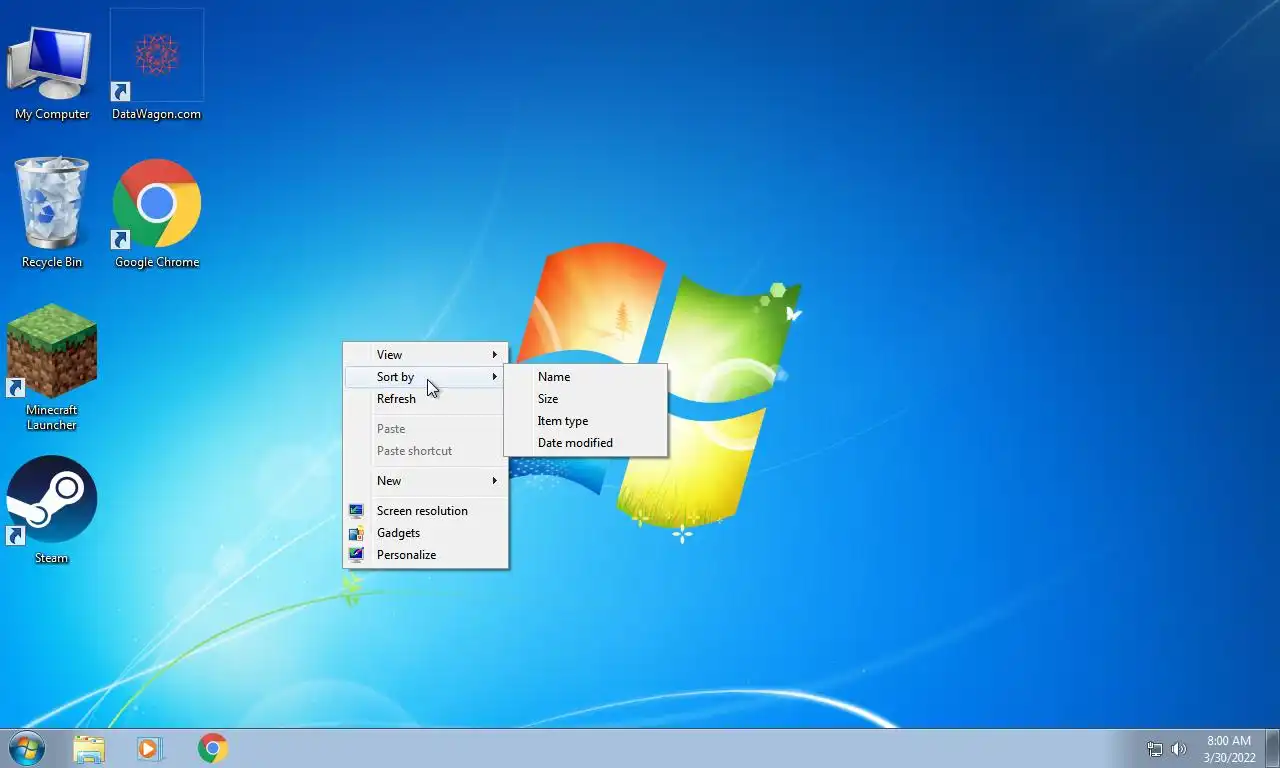Choose Personalize from the context menu
1280x768 pixels.
[x=425, y=555]
